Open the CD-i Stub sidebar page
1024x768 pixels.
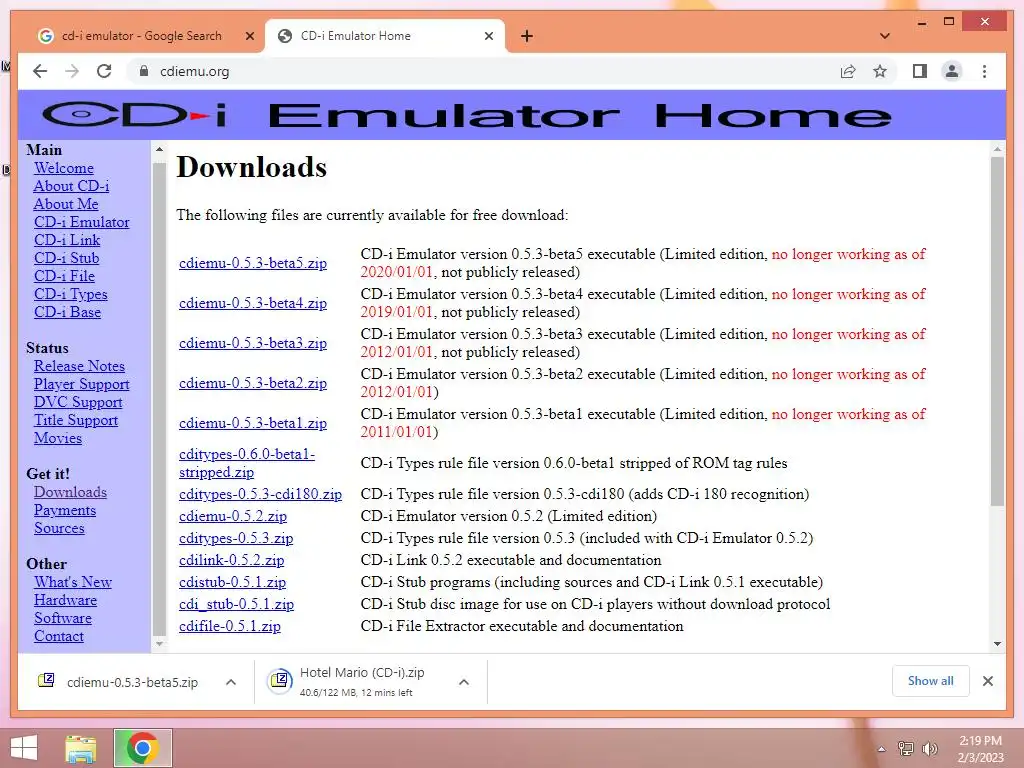click(x=67, y=258)
